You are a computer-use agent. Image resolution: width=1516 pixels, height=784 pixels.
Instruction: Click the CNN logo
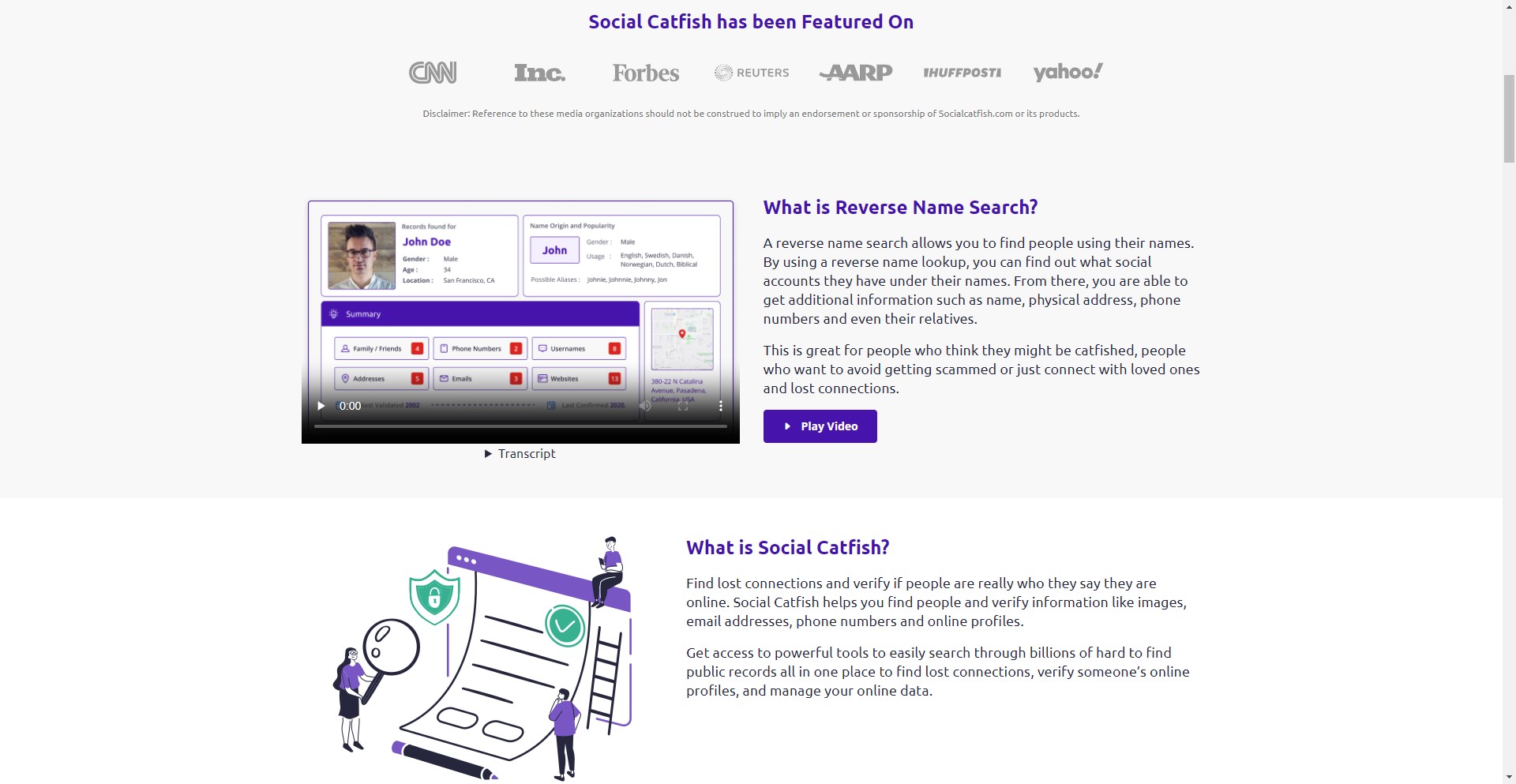pos(433,73)
